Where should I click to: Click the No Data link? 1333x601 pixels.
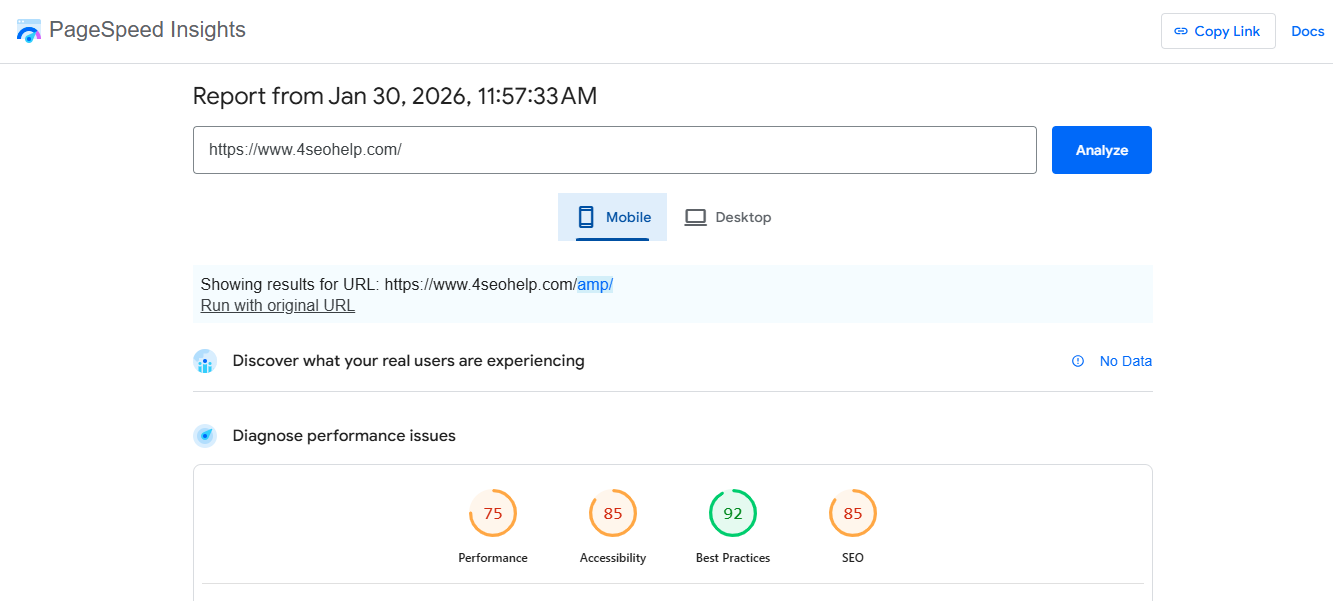[x=1126, y=361]
